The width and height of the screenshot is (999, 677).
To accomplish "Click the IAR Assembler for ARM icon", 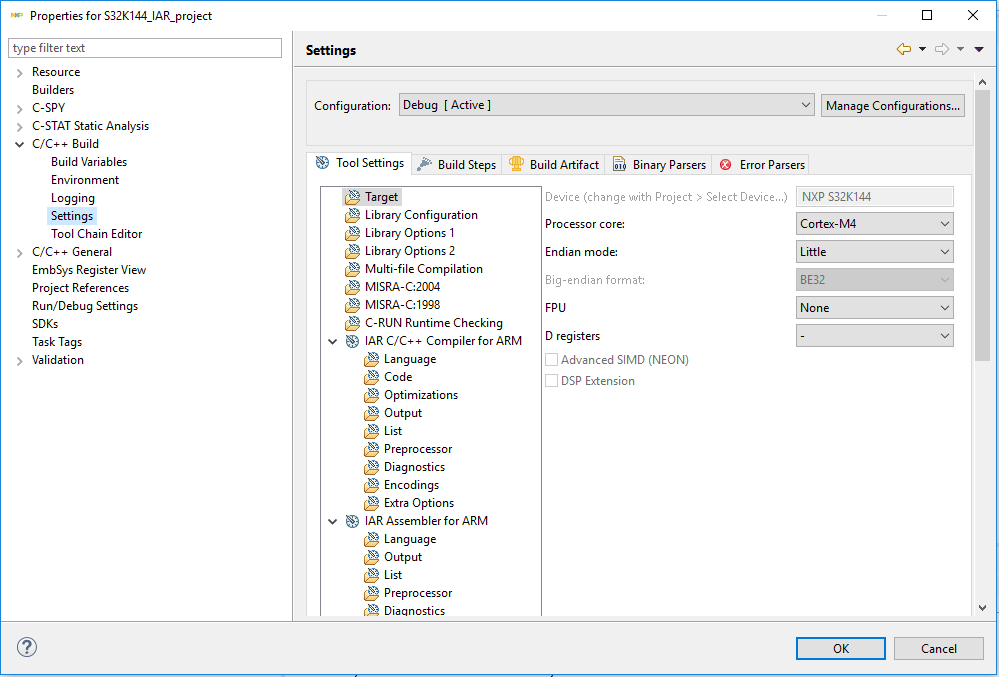I will (352, 521).
